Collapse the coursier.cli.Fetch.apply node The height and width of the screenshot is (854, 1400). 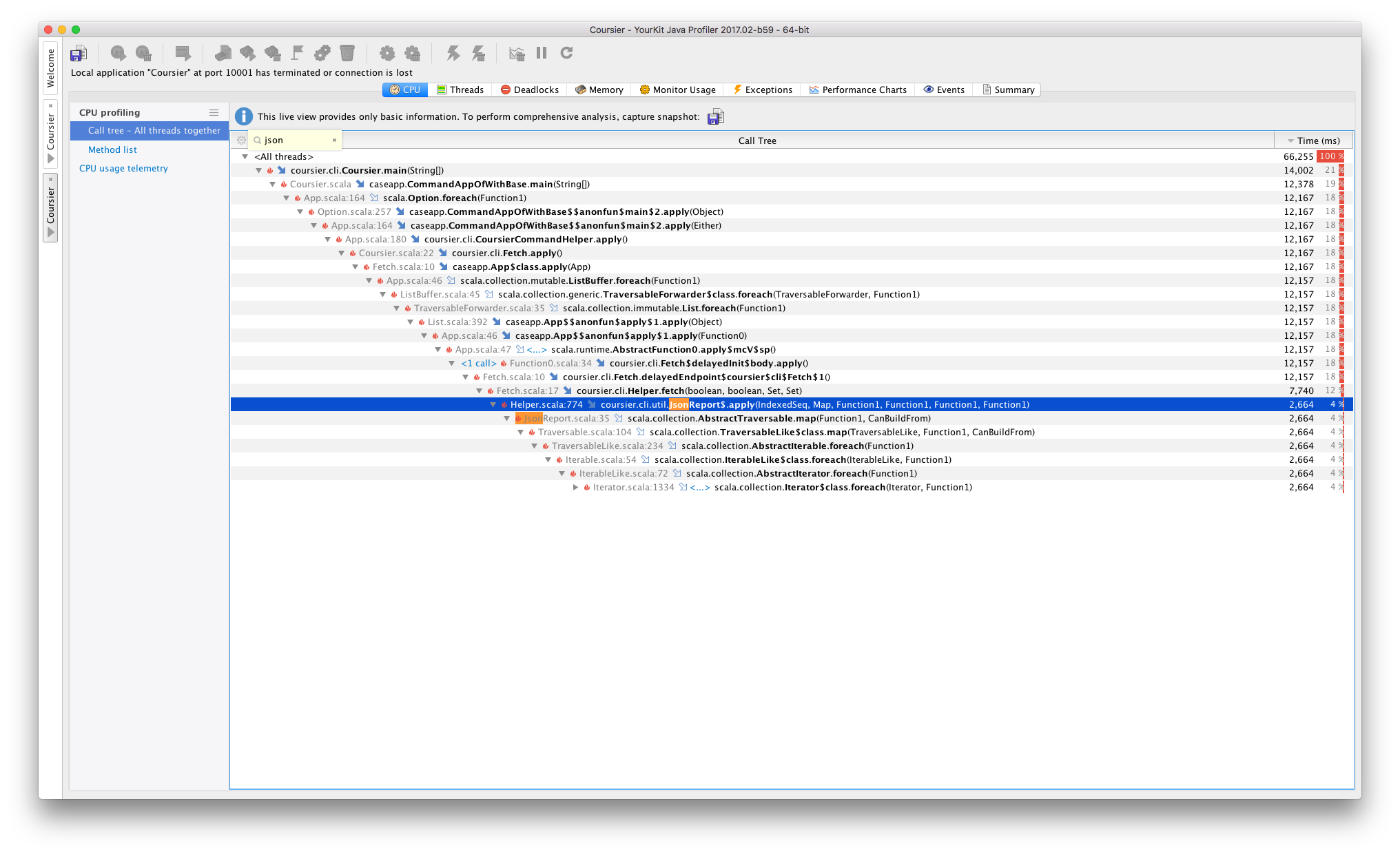coord(341,253)
